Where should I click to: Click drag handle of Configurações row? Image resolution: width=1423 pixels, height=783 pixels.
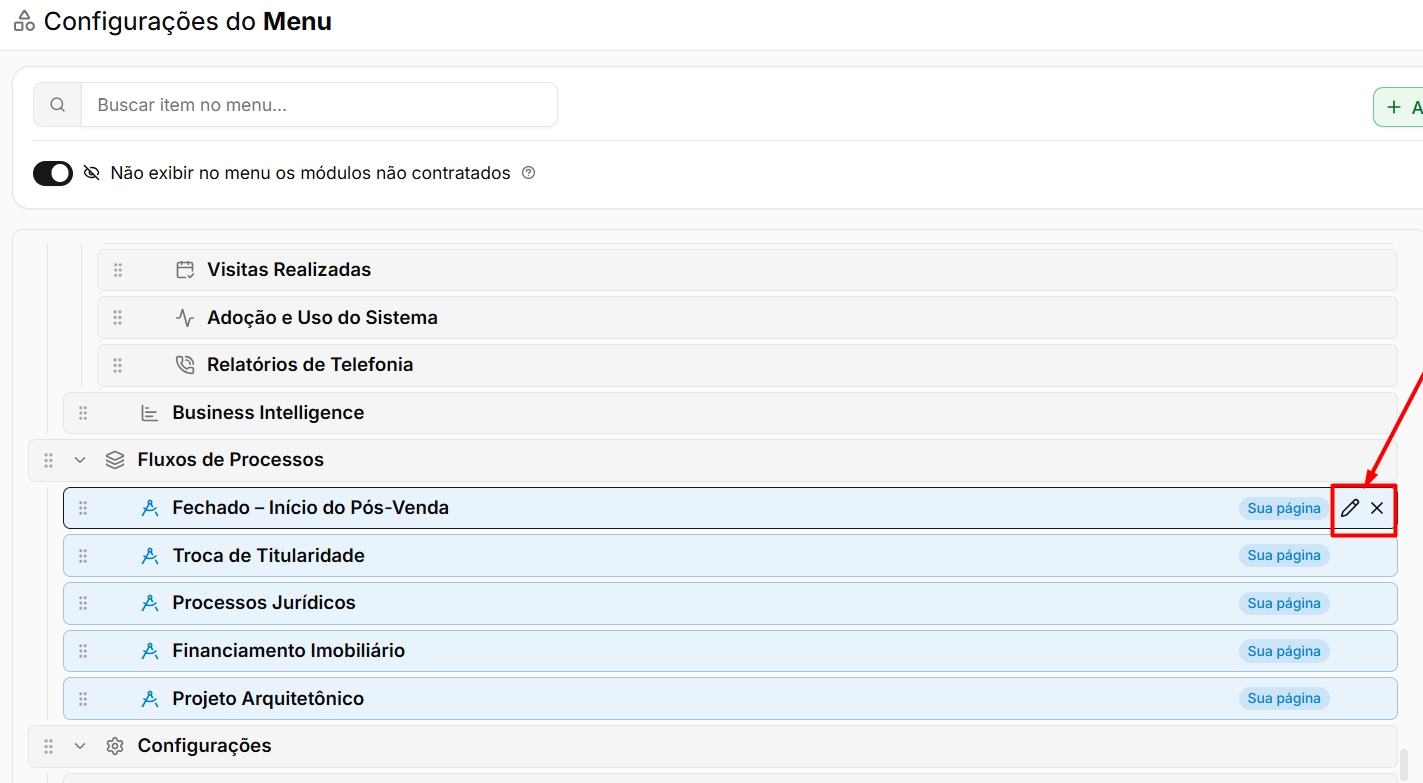pos(48,746)
